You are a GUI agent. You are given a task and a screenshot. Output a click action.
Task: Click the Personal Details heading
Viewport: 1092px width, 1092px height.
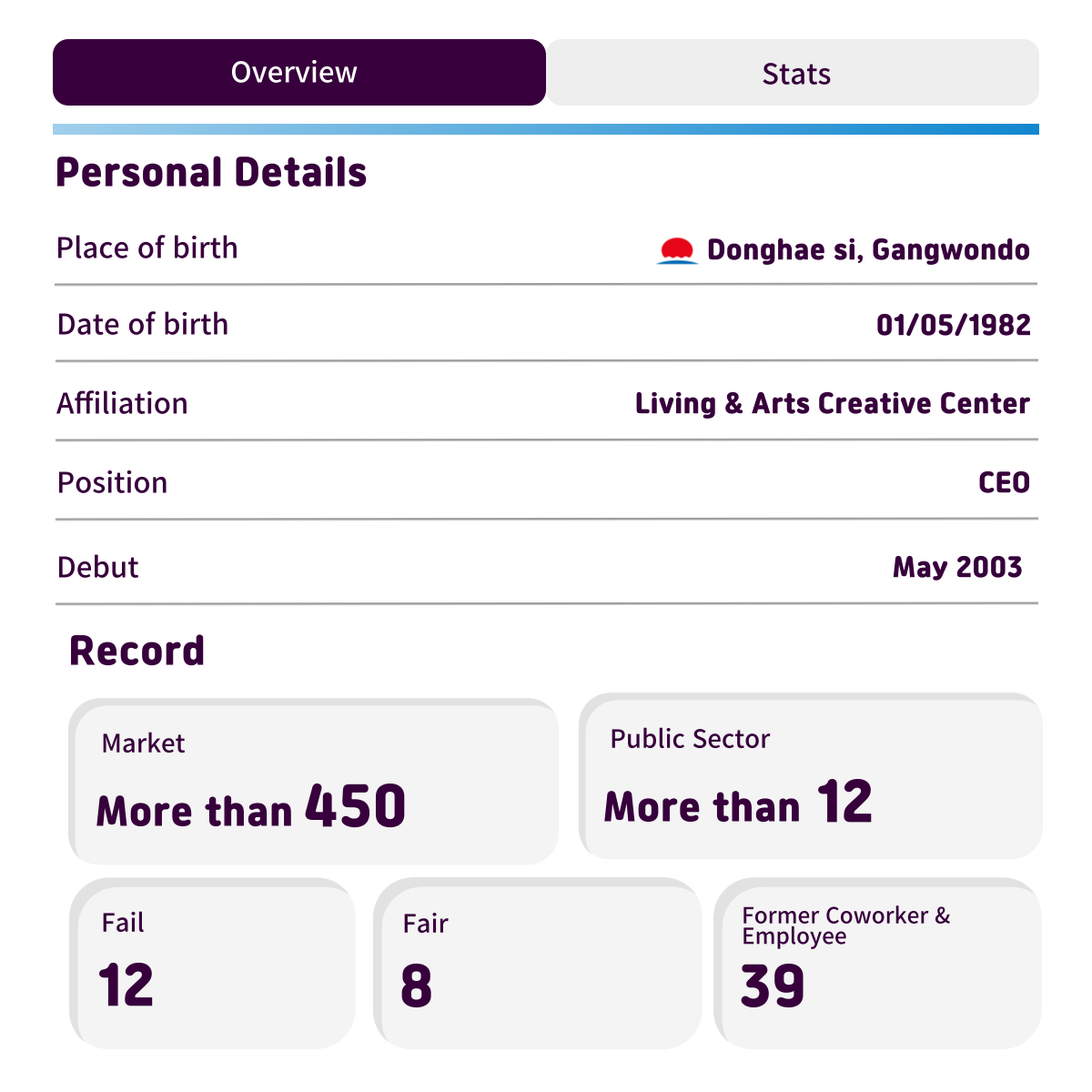(211, 172)
